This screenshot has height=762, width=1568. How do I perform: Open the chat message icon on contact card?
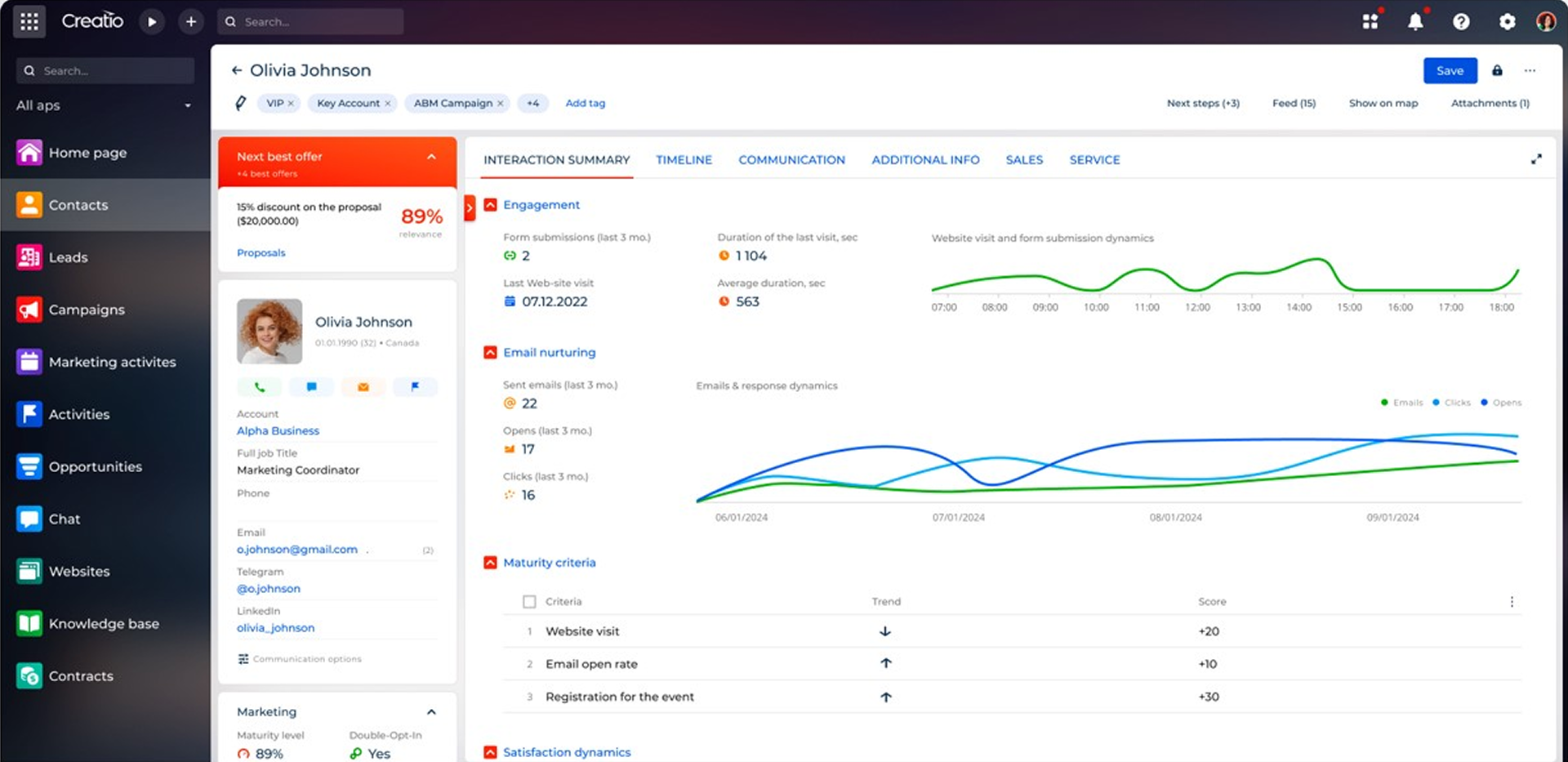pos(311,387)
